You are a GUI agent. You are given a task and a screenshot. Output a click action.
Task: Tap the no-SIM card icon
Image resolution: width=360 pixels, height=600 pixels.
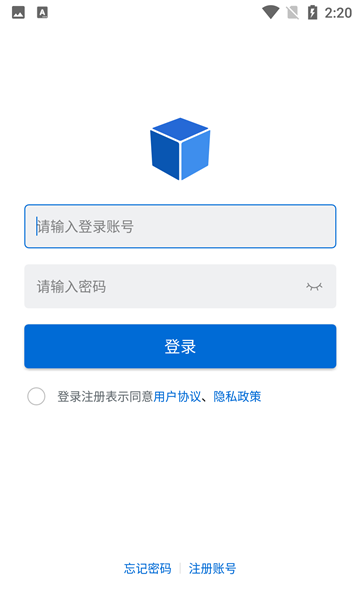coord(293,13)
